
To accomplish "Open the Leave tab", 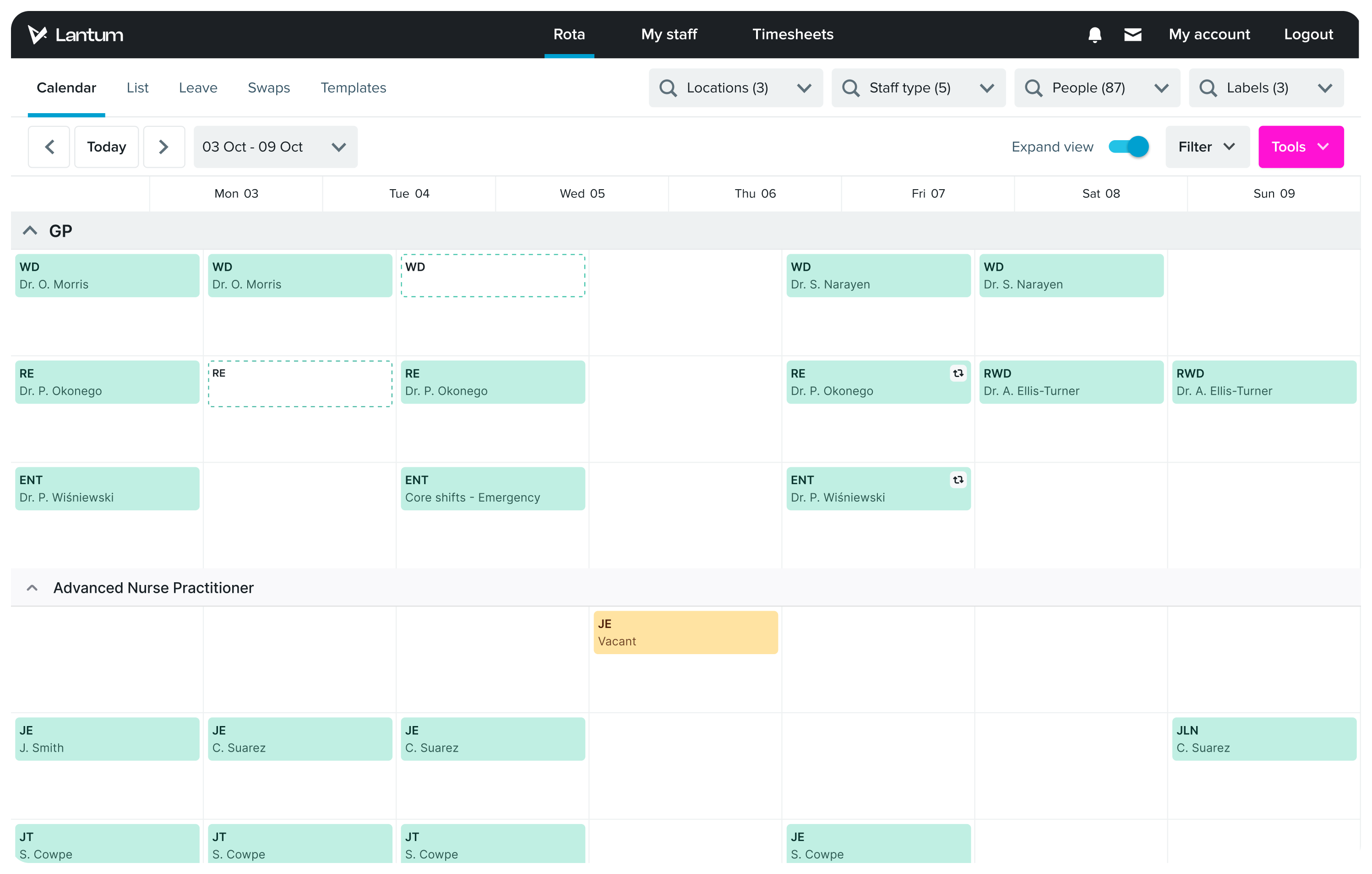I will click(x=198, y=88).
